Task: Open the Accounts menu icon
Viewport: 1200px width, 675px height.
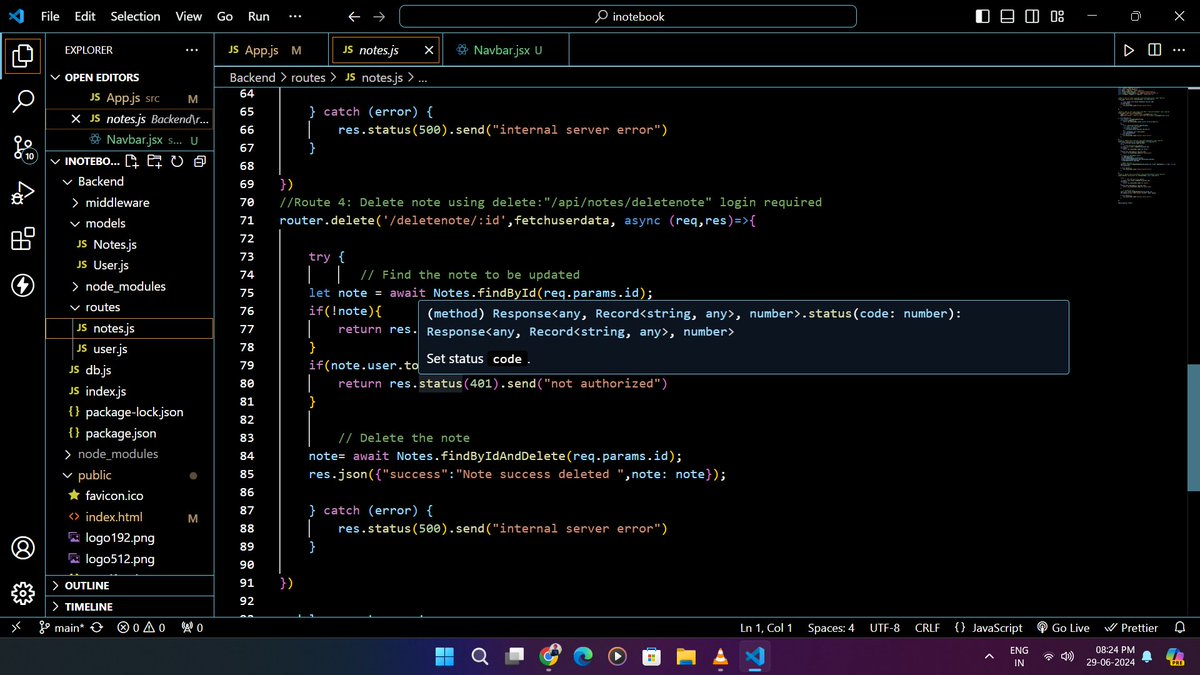Action: pos(22,548)
